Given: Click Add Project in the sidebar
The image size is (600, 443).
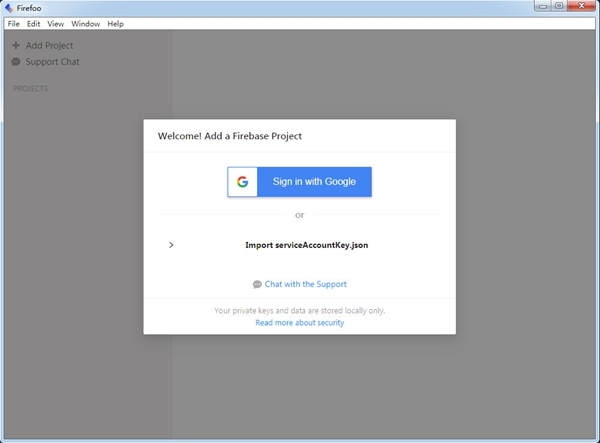Looking at the screenshot, I should 49,46.
